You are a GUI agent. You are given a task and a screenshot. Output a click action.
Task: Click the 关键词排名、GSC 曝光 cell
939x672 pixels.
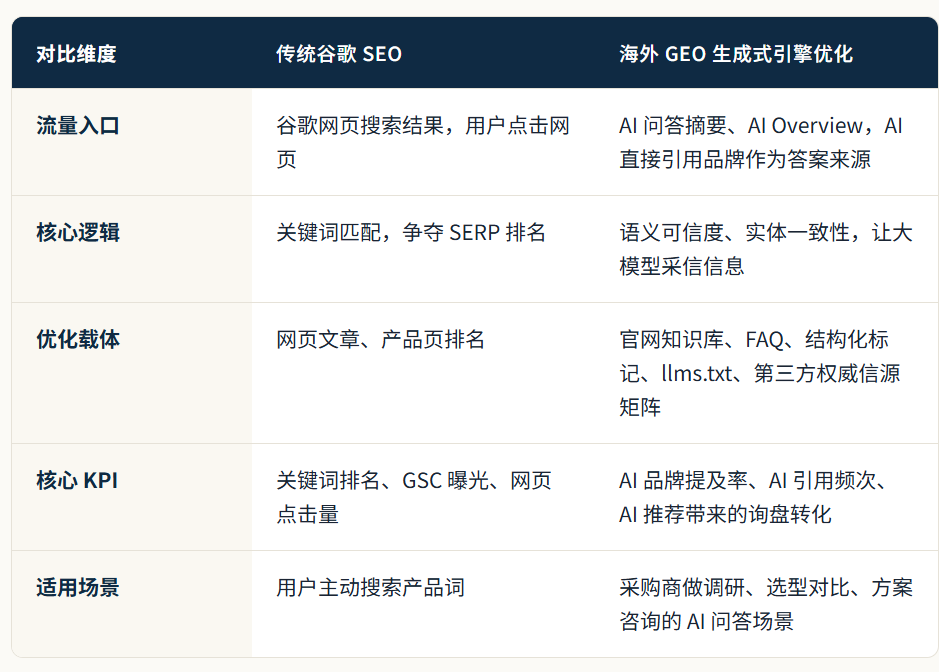413,497
